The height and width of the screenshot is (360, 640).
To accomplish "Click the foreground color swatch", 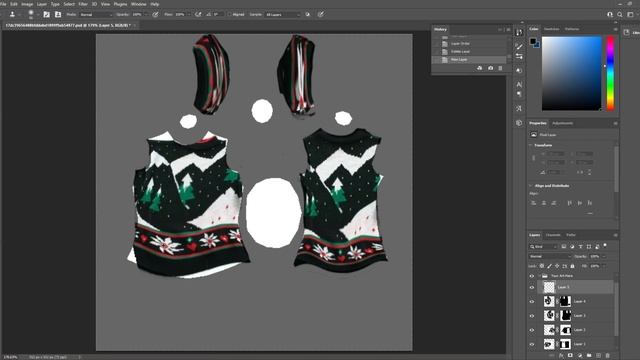I will click(533, 41).
